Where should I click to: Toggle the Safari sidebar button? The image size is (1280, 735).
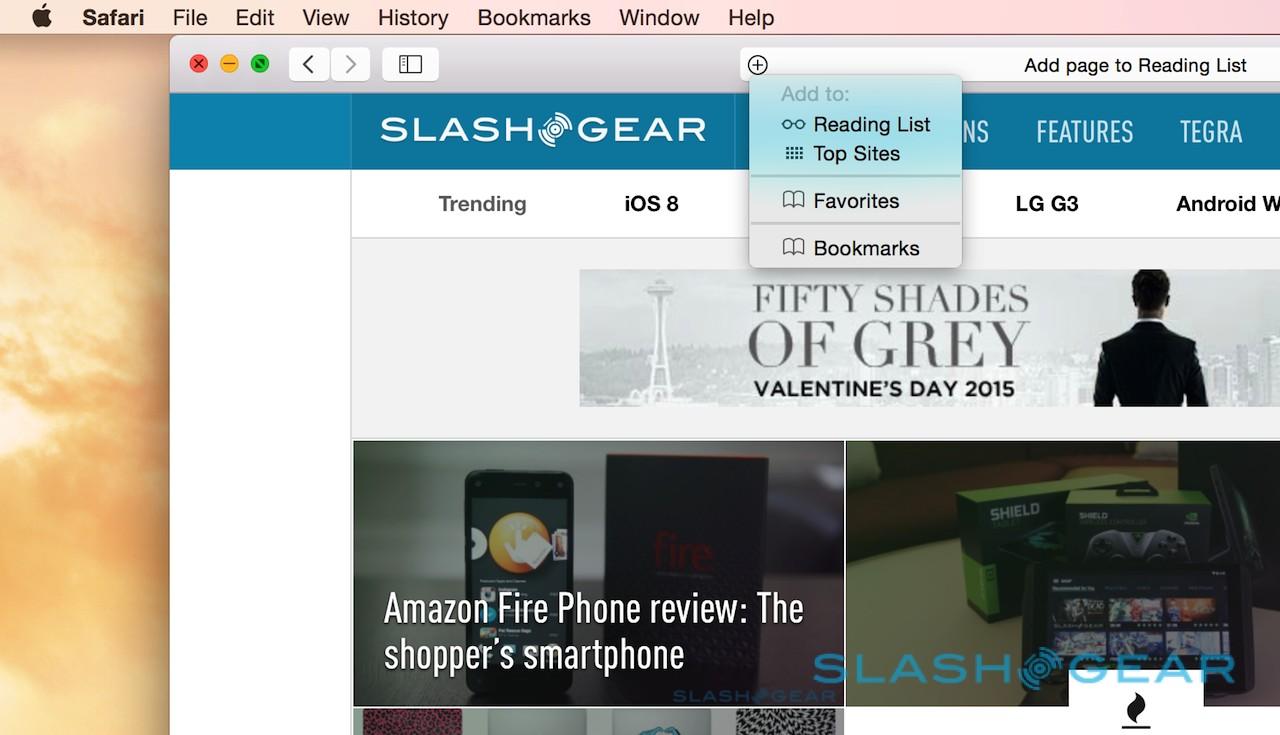pos(411,65)
